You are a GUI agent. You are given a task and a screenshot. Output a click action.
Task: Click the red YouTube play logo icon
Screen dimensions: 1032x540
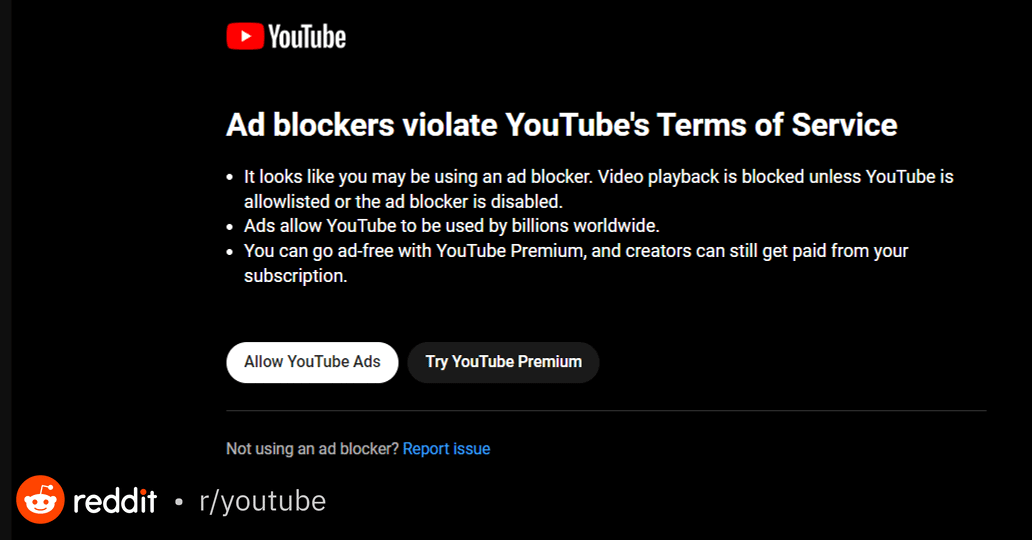click(244, 37)
